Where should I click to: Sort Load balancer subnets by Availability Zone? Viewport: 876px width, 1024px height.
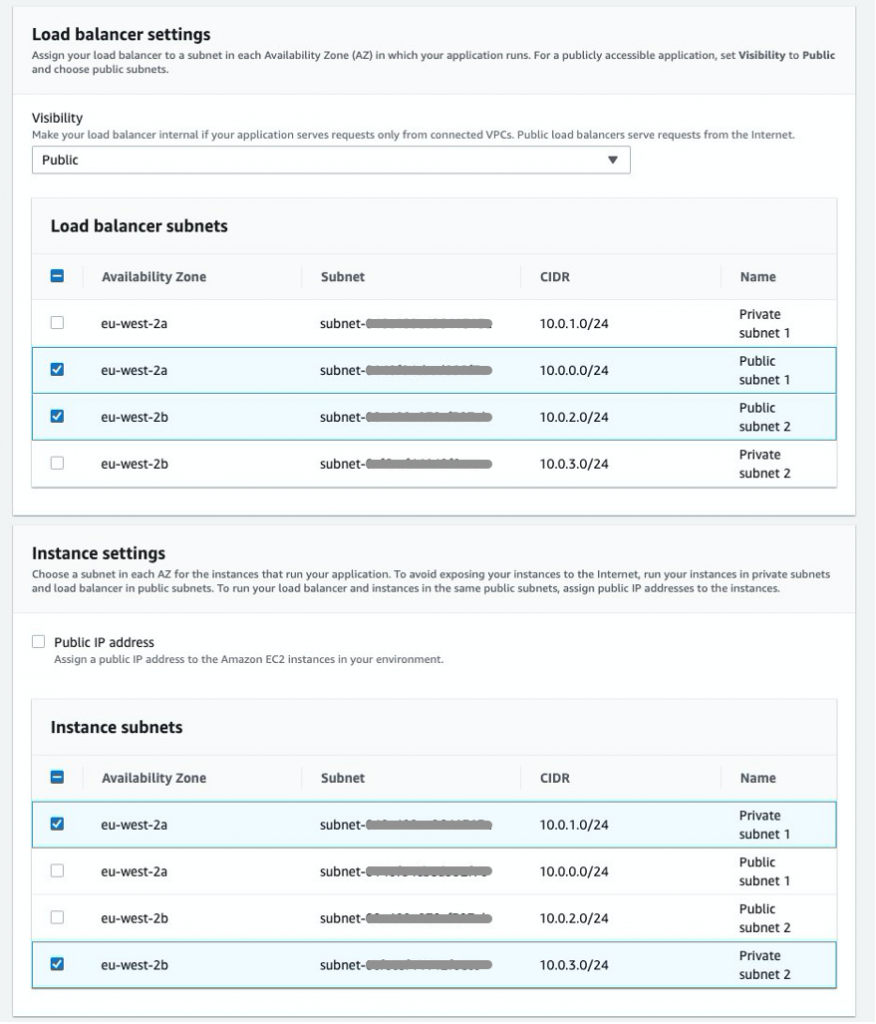click(153, 275)
